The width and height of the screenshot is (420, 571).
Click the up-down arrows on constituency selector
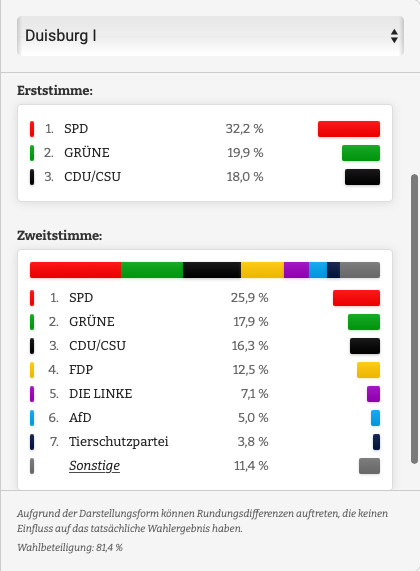(x=394, y=36)
